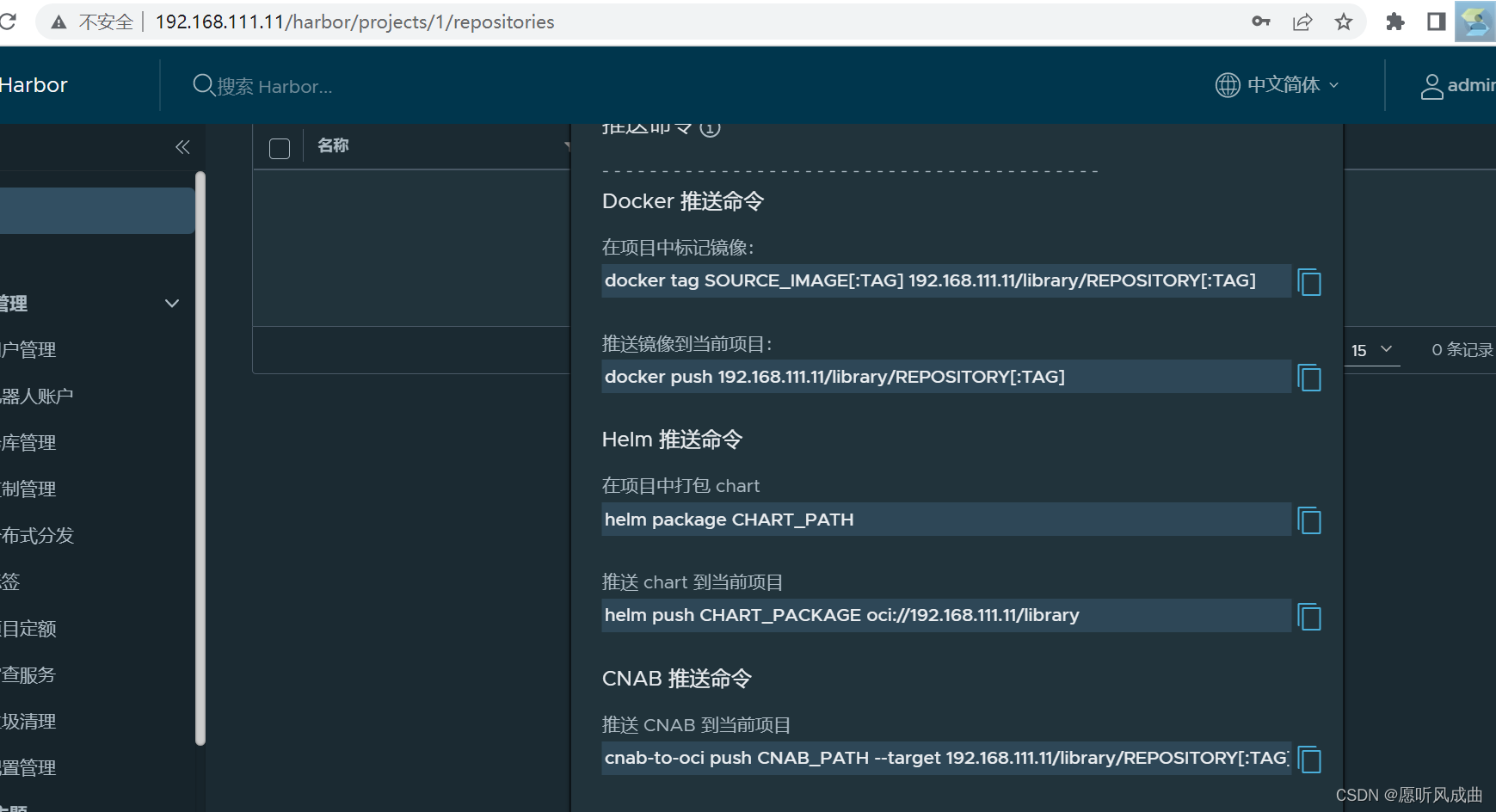1496x812 pixels.
Task: Open the saved passwords key icon
Action: 1261,22
